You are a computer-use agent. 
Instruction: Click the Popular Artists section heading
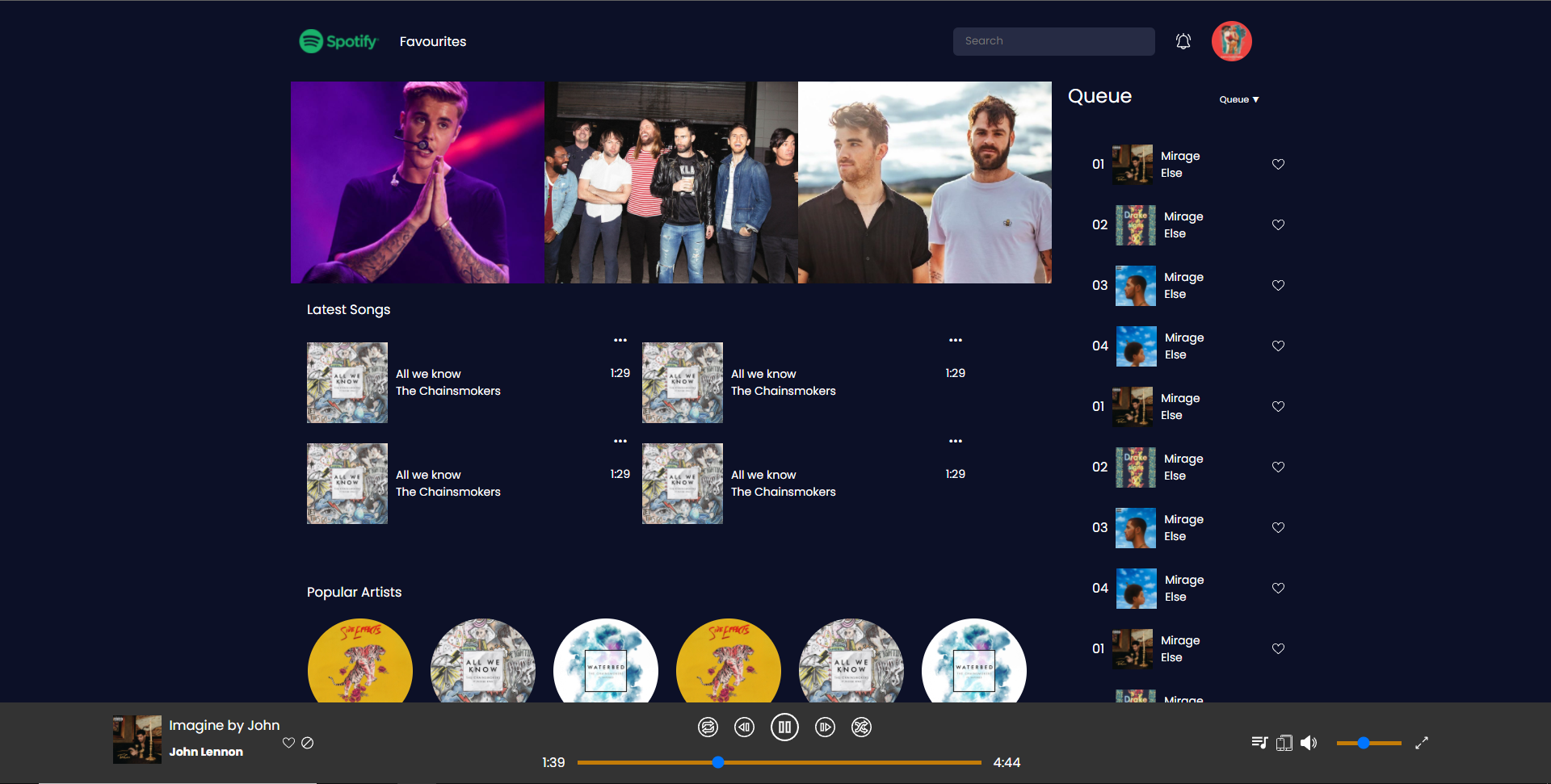[x=354, y=592]
